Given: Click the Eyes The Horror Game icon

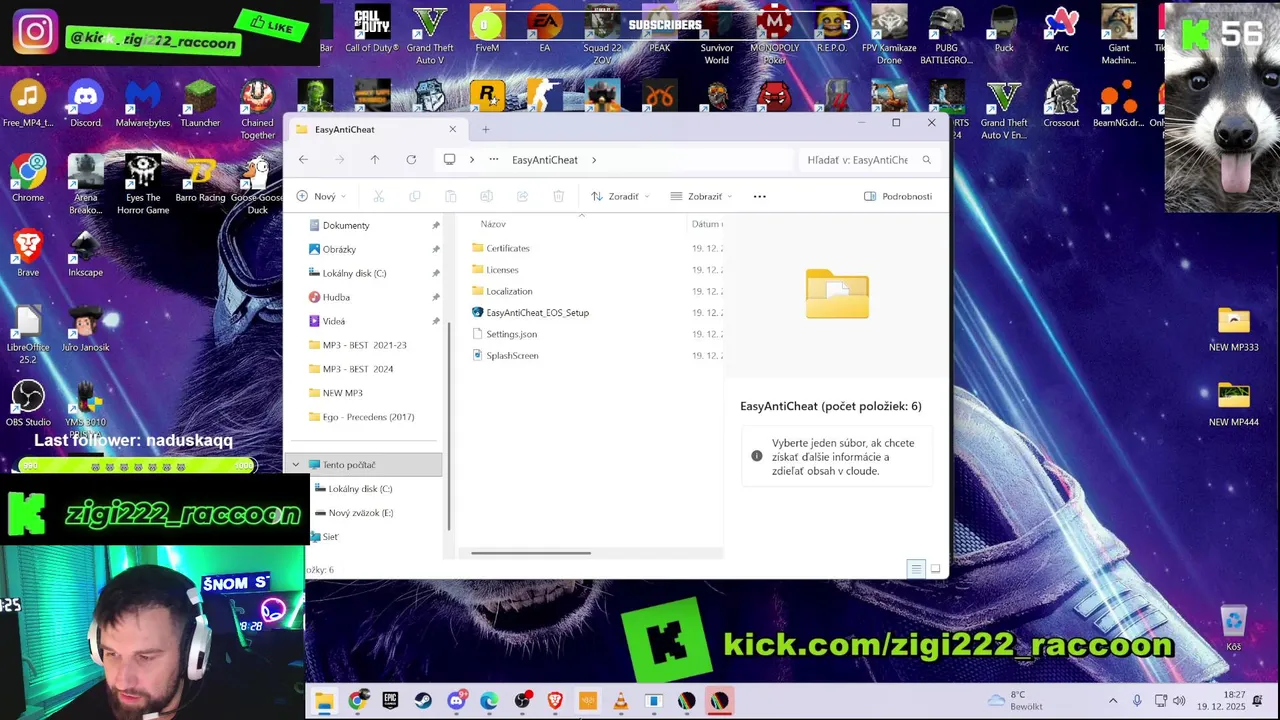Looking at the screenshot, I should pos(143,184).
